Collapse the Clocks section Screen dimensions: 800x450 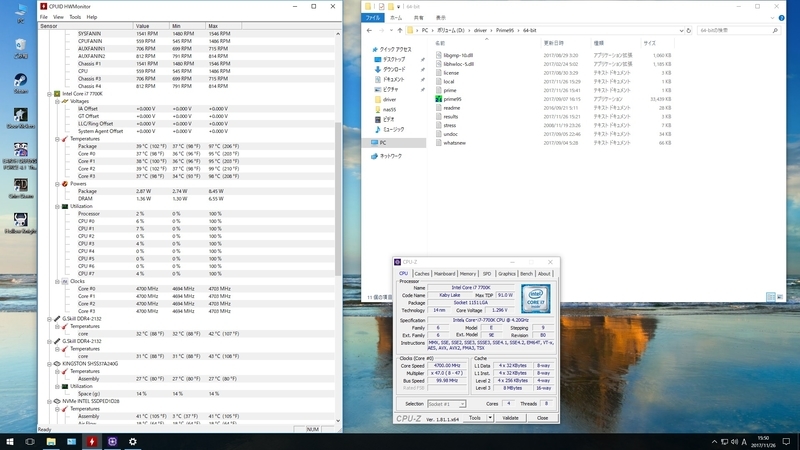tap(57, 281)
